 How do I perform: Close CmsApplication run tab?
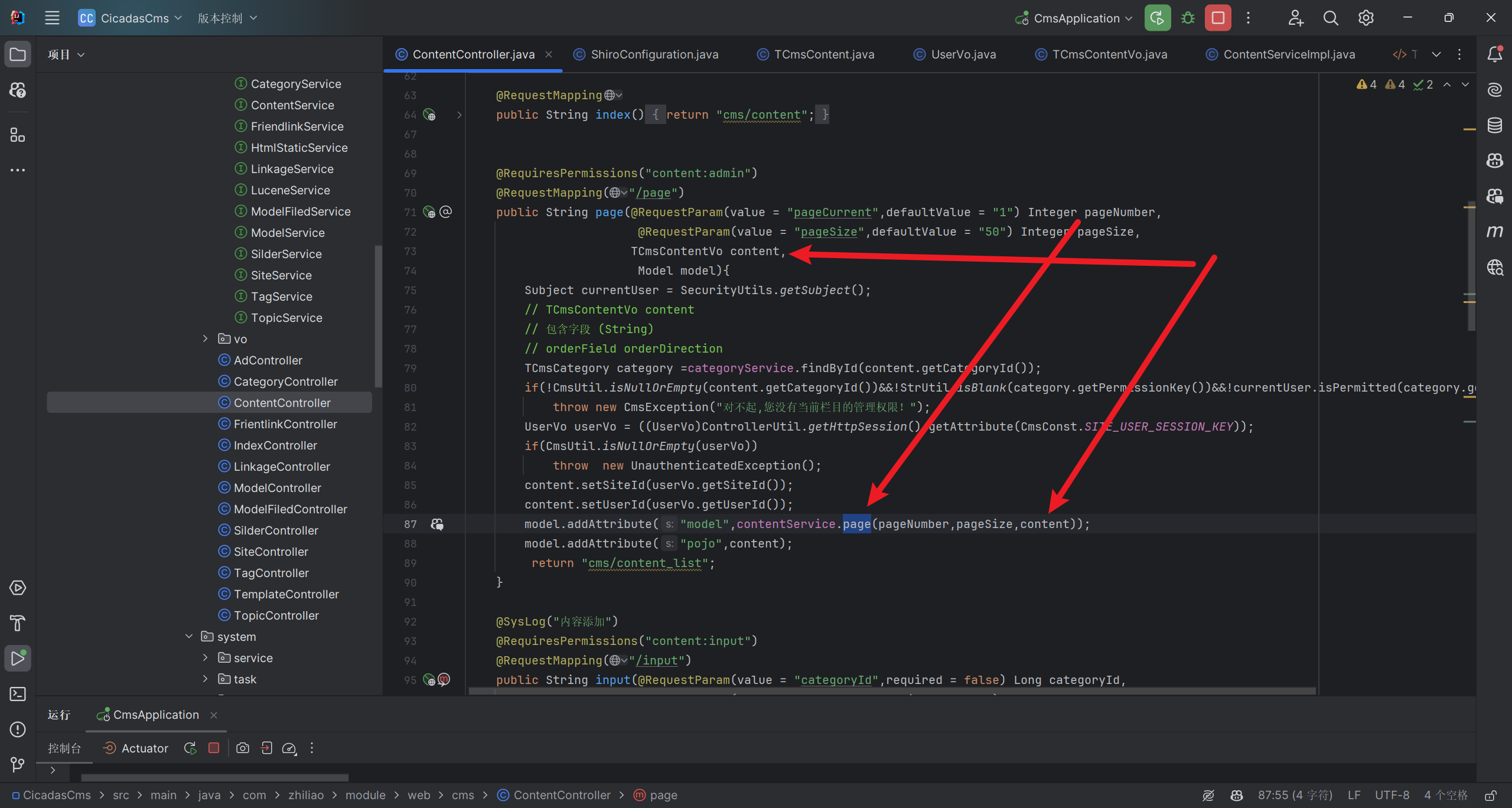[x=214, y=715]
